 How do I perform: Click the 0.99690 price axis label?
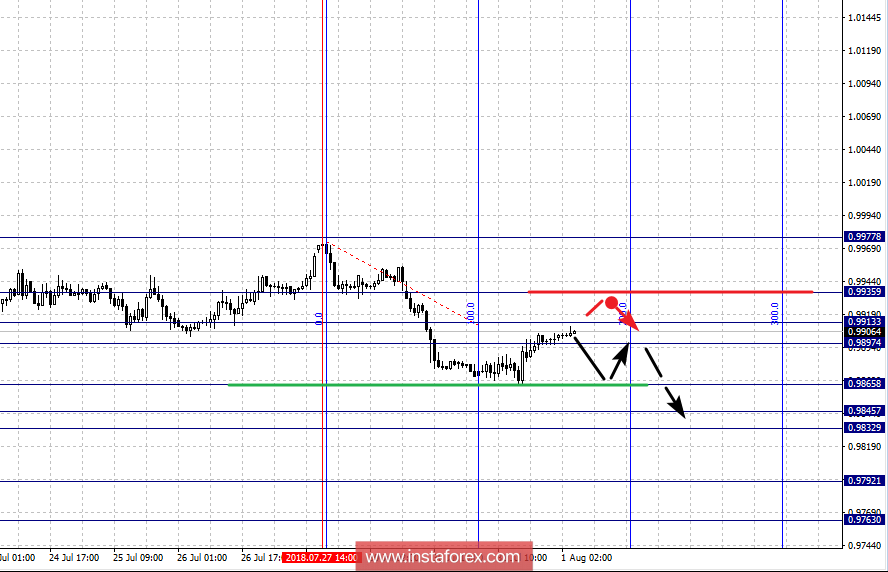click(x=864, y=249)
